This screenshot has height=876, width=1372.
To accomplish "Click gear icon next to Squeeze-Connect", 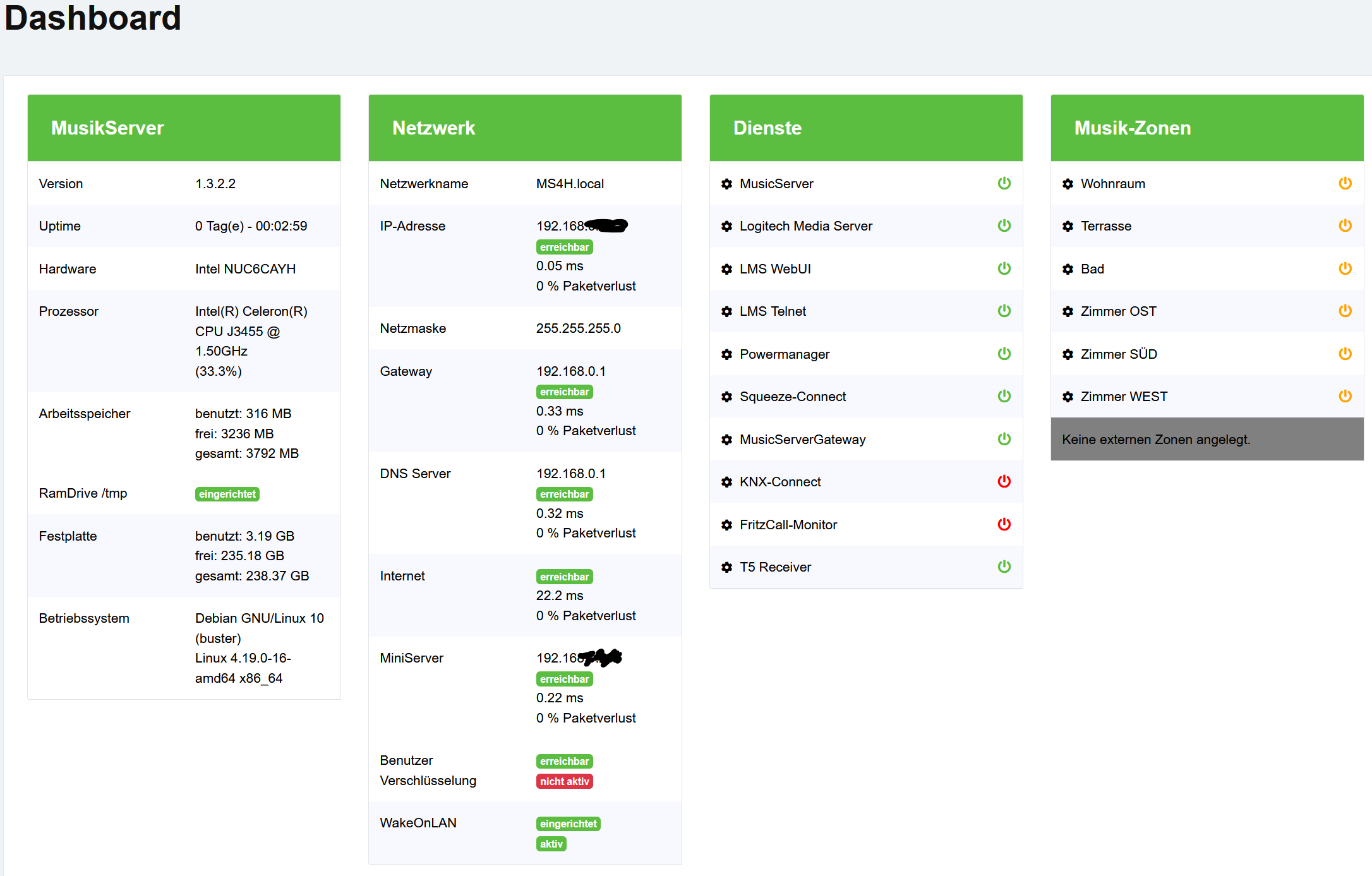I will 726,397.
